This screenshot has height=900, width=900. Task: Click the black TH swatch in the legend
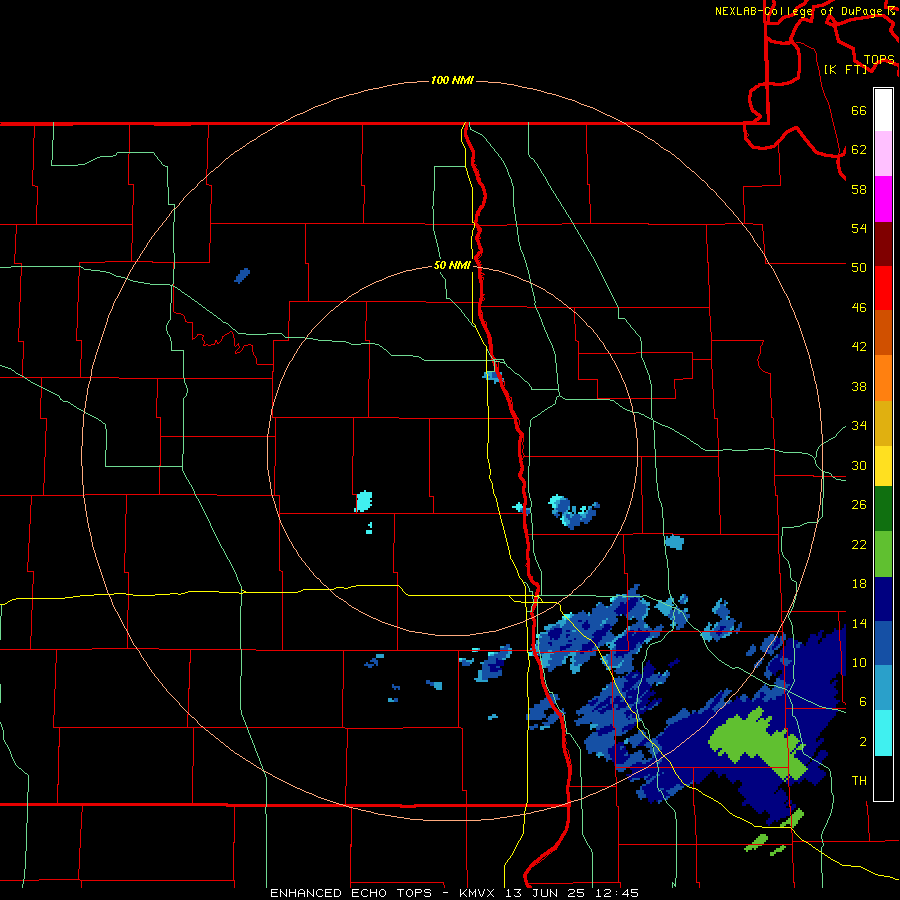pyautogui.click(x=883, y=778)
